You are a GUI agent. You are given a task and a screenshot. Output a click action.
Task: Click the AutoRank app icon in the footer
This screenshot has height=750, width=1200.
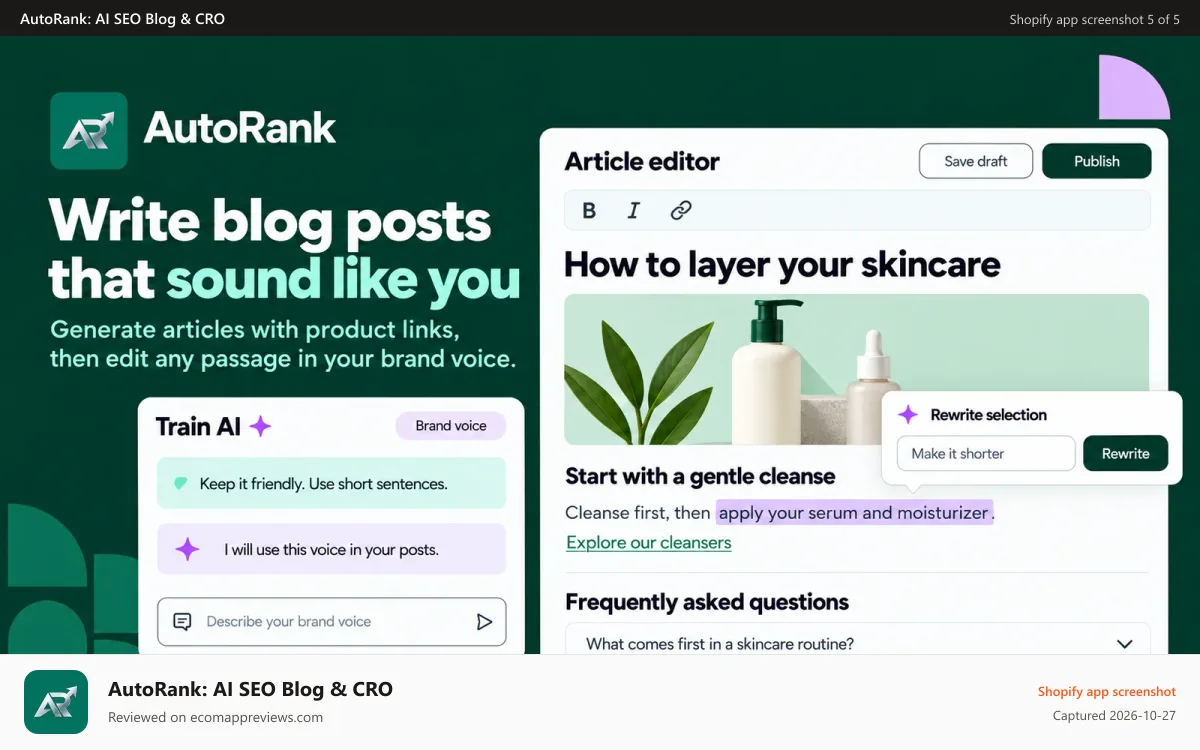[x=56, y=702]
